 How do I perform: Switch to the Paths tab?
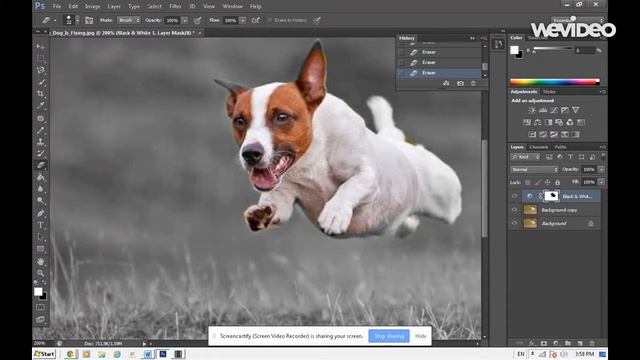[560, 147]
